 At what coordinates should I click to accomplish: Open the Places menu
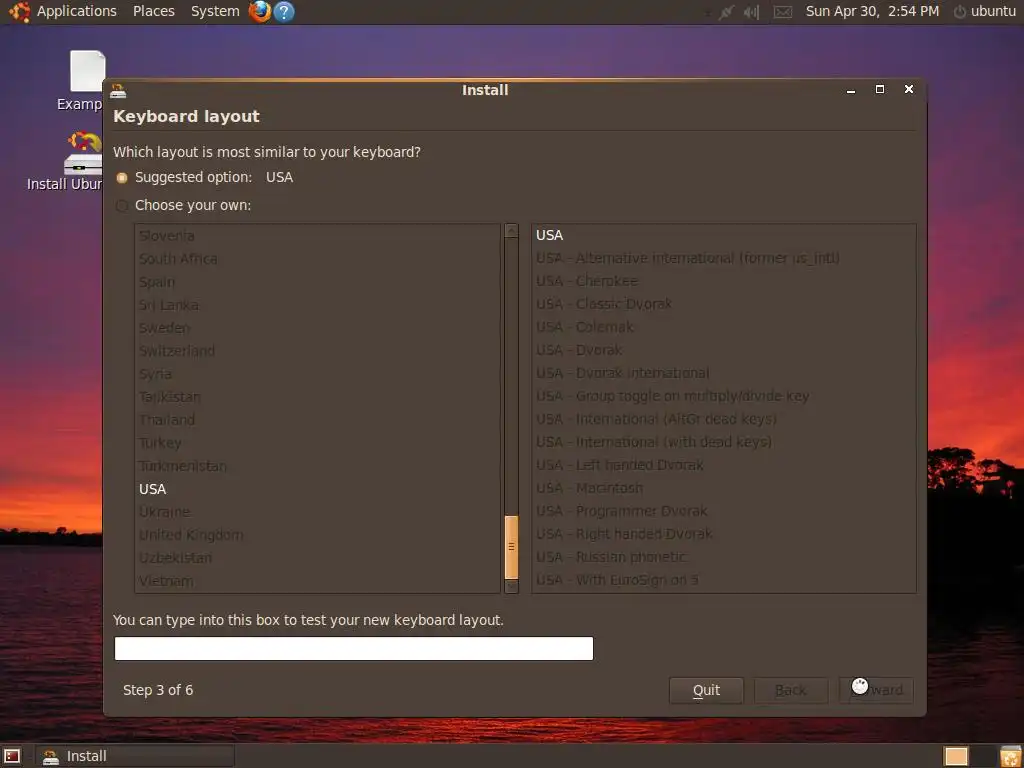tap(153, 11)
